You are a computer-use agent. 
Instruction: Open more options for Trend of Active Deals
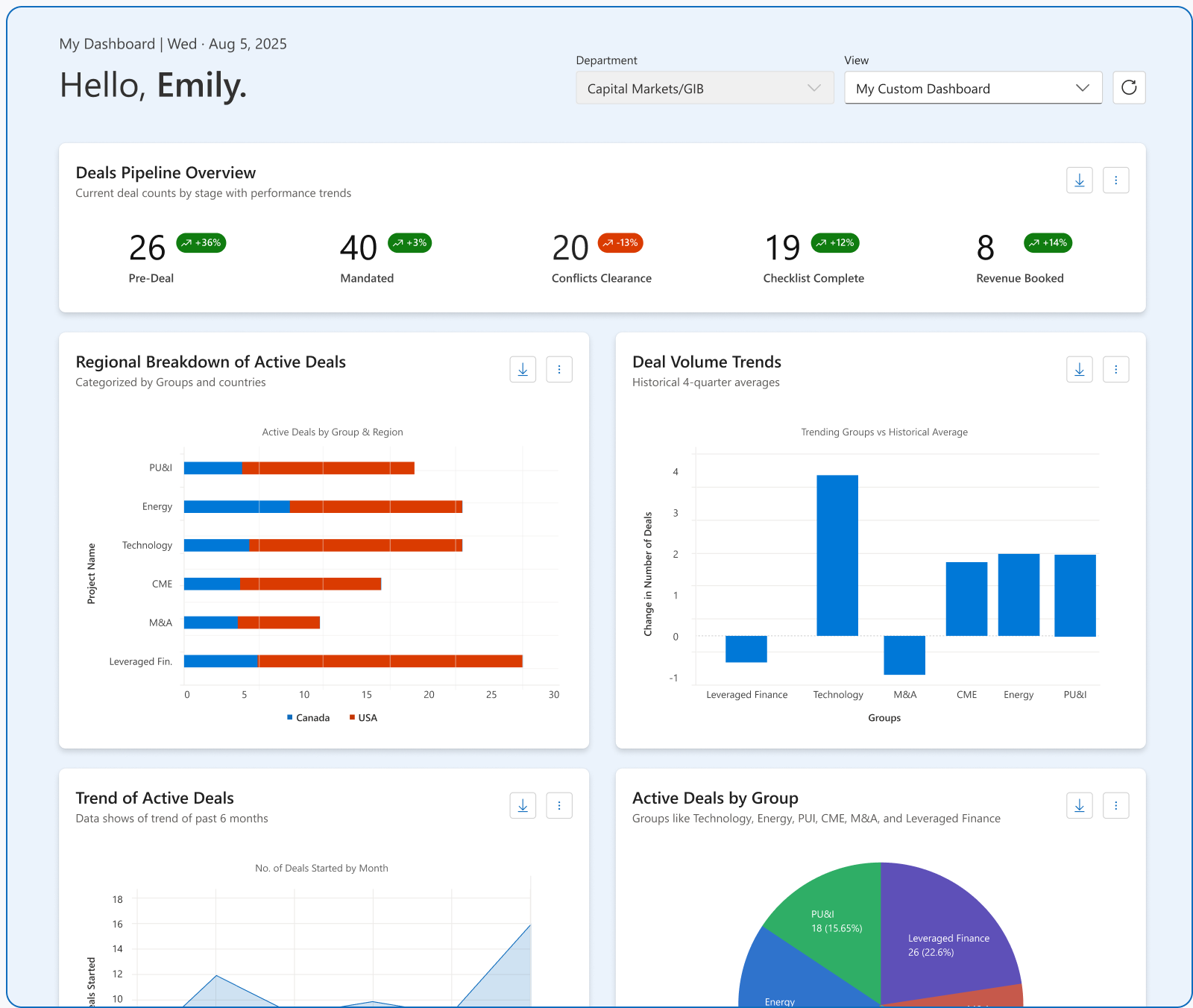click(559, 806)
